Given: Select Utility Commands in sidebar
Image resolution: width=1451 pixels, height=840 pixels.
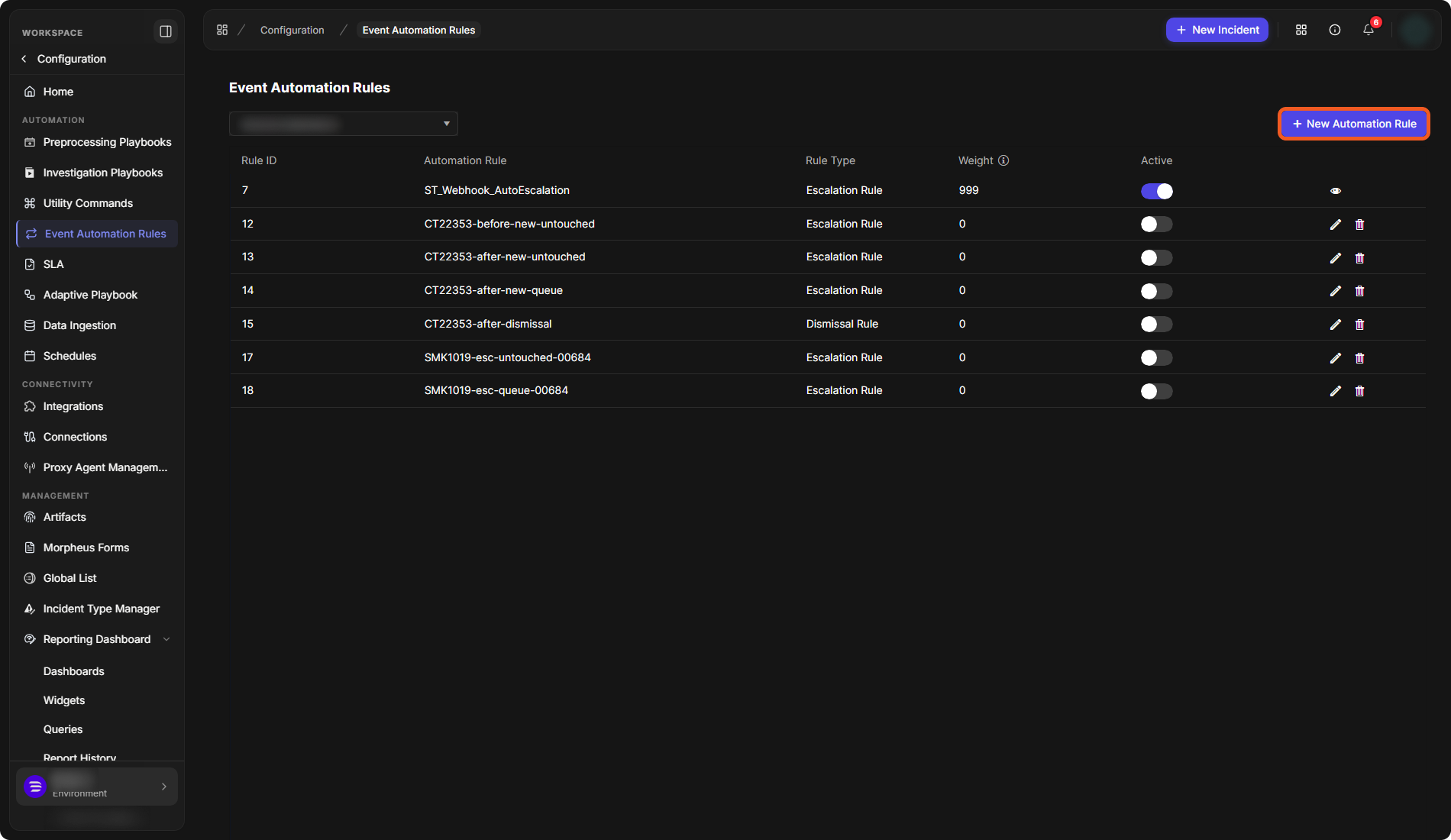Looking at the screenshot, I should 97,203.
